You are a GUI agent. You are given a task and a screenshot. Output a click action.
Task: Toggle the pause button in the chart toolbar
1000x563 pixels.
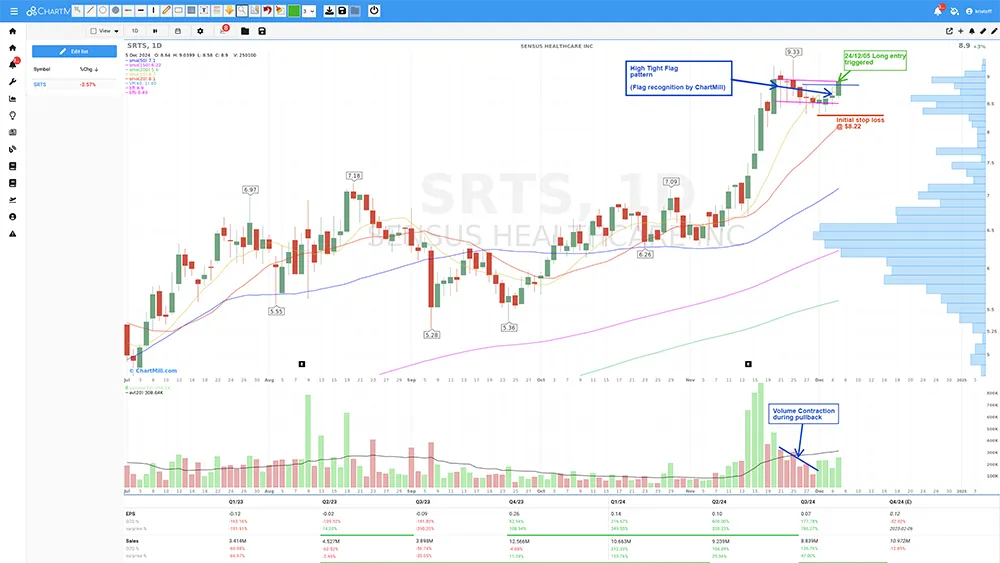pyautogui.click(x=155, y=31)
